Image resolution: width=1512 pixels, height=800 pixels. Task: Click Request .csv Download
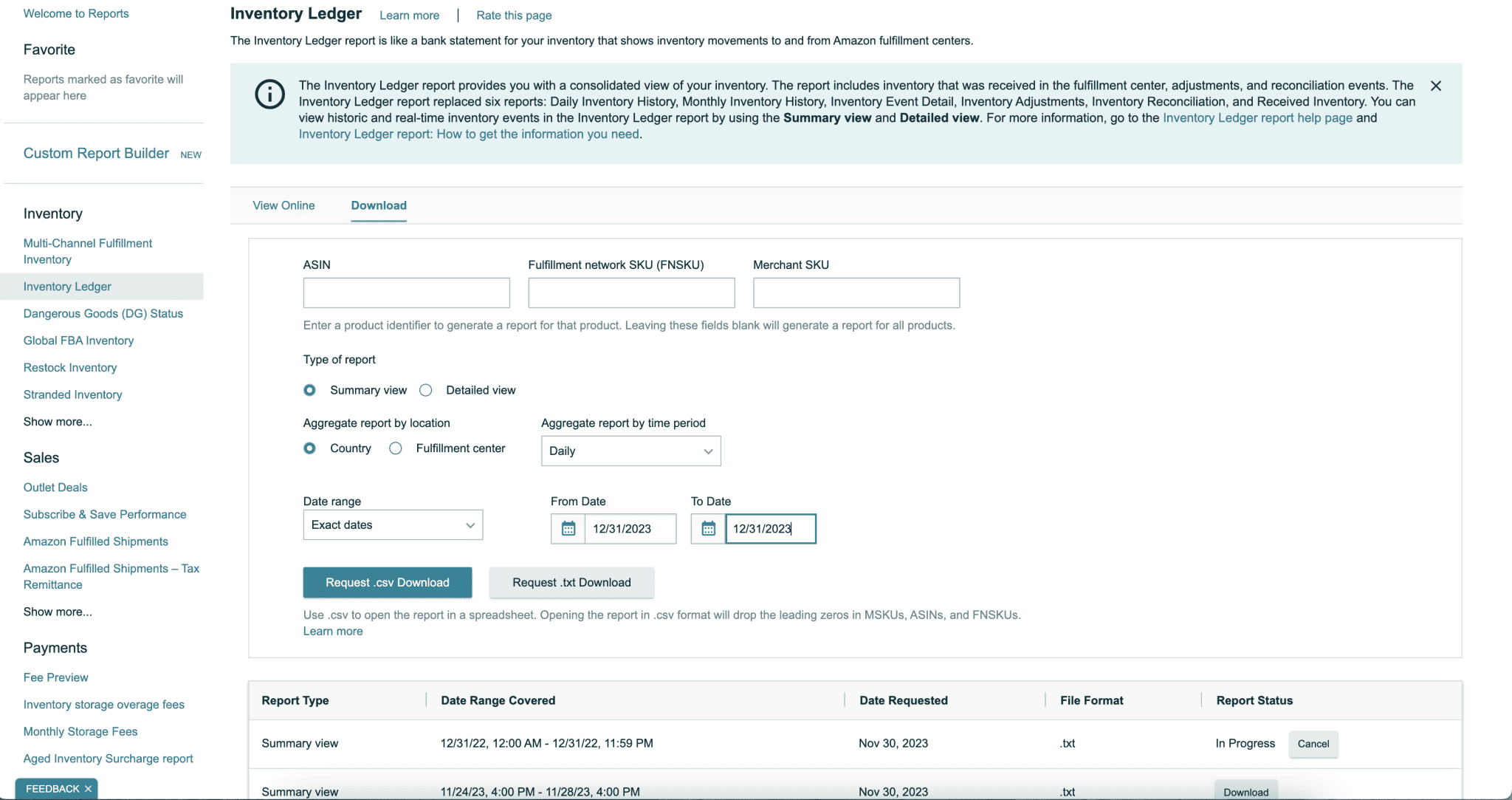point(387,582)
